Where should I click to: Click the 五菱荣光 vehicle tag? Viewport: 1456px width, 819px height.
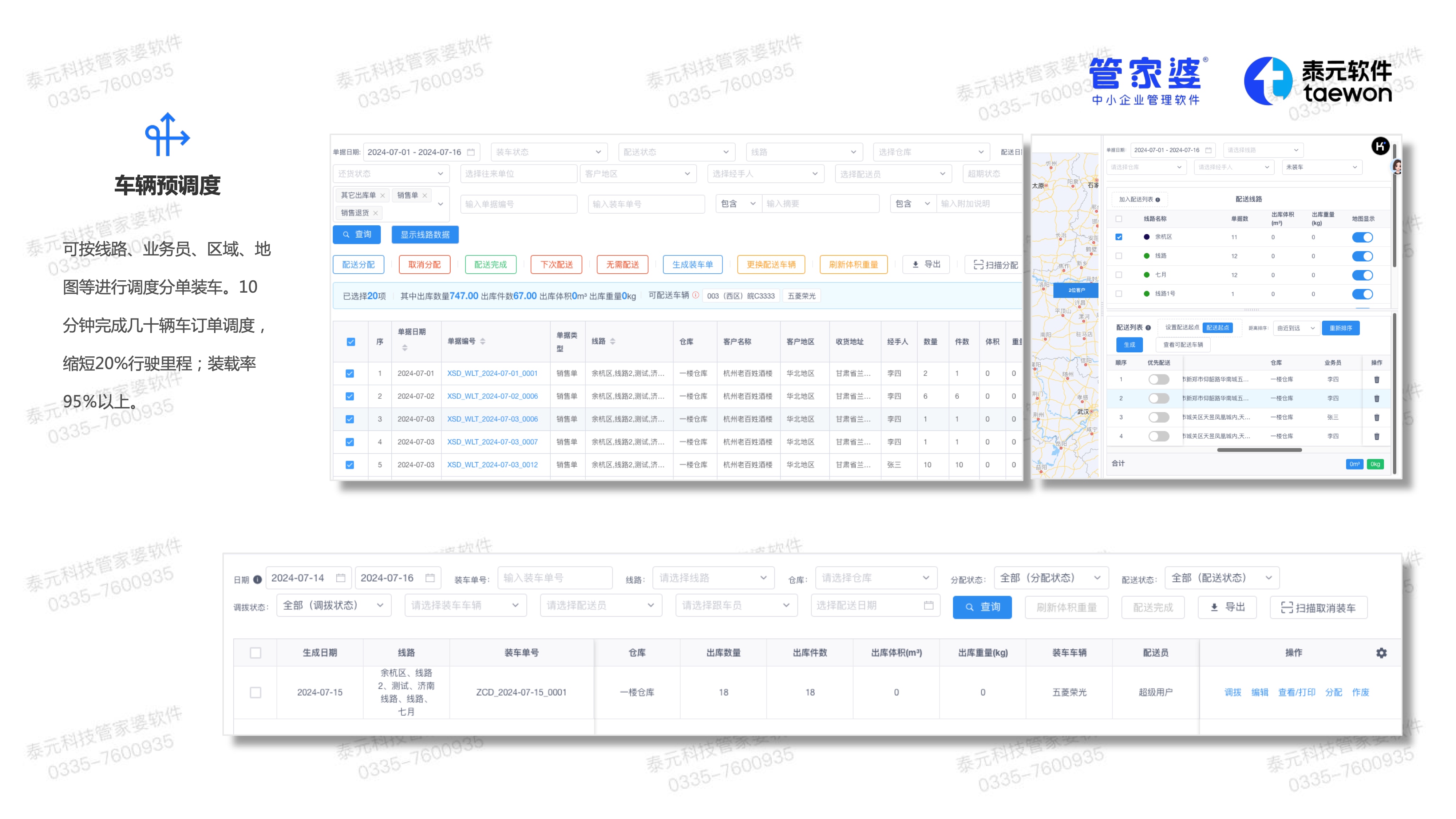802,296
